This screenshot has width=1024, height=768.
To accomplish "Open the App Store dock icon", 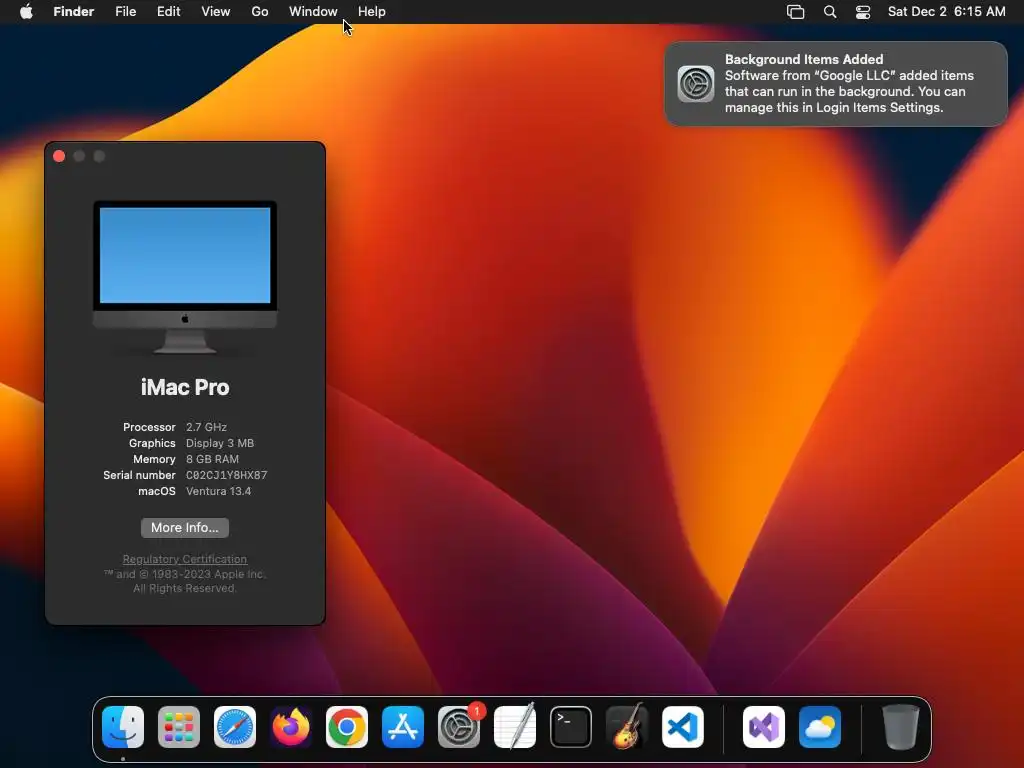I will (403, 727).
